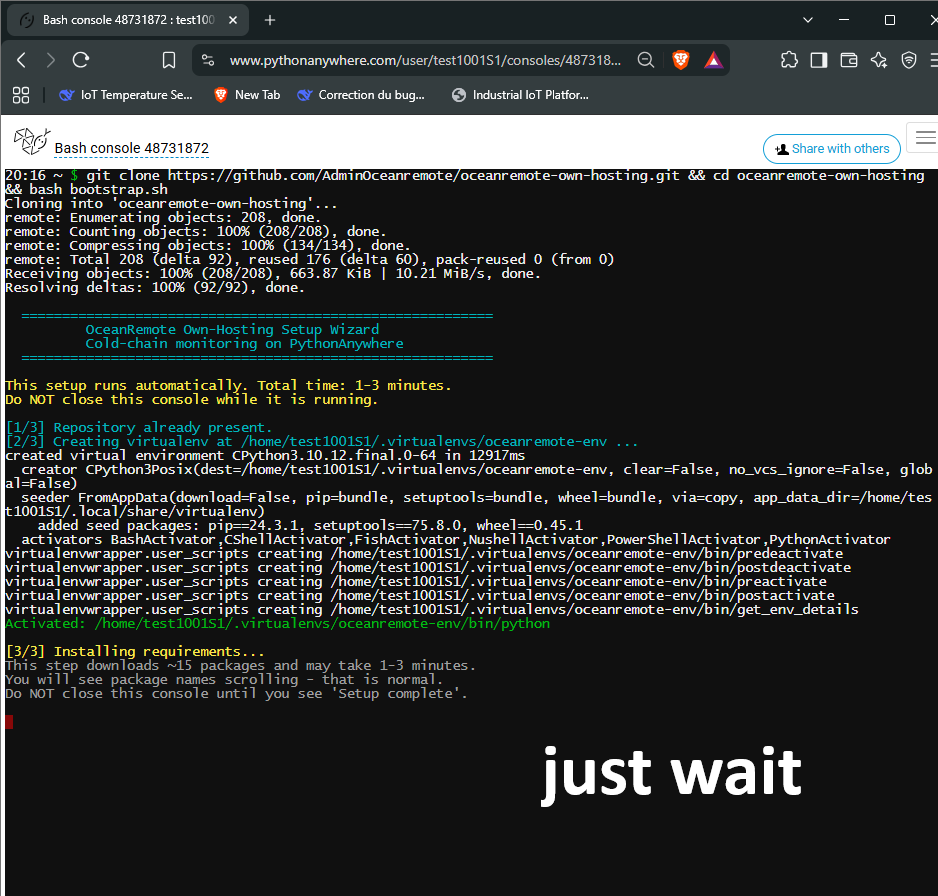Open the Brave VPN shield icon
This screenshot has height=896, width=938.
[x=909, y=60]
